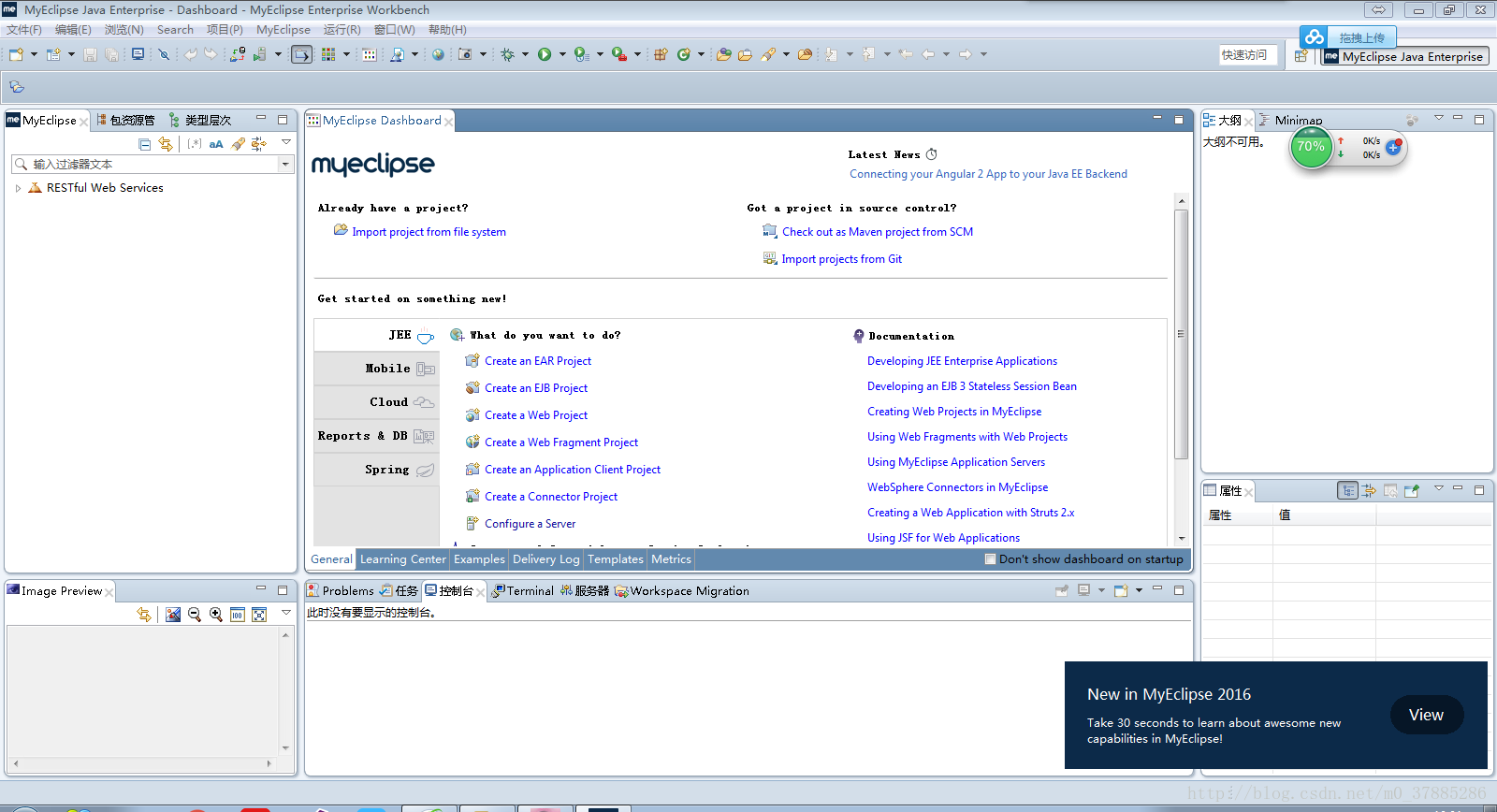Open the MyEclipse menu in menu bar

[x=283, y=30]
